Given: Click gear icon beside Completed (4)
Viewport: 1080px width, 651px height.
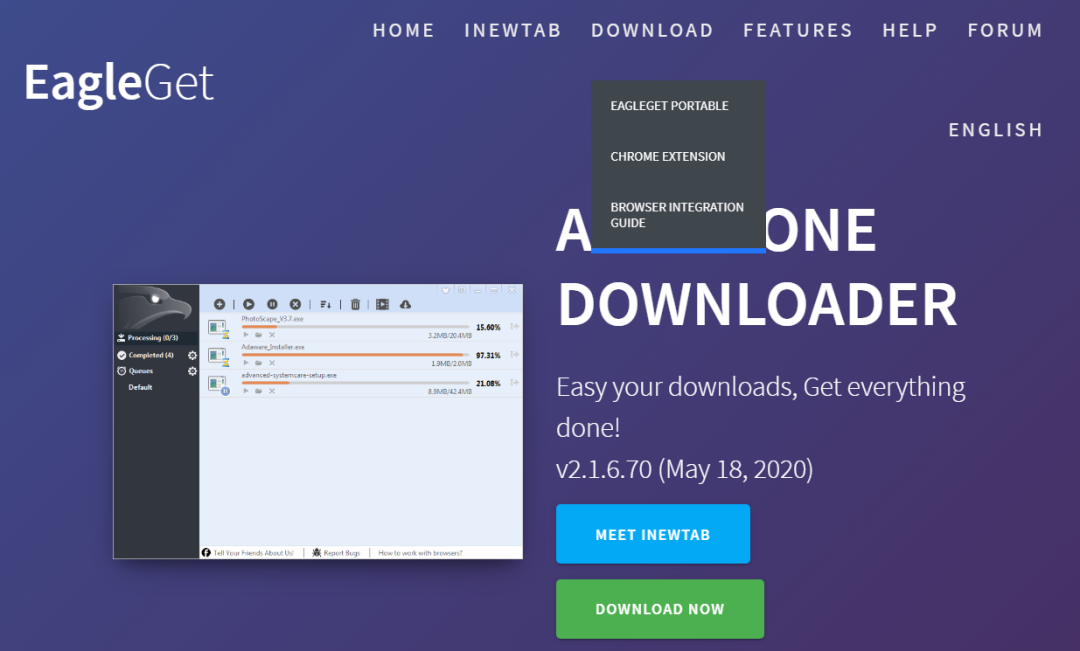Looking at the screenshot, I should [192, 355].
